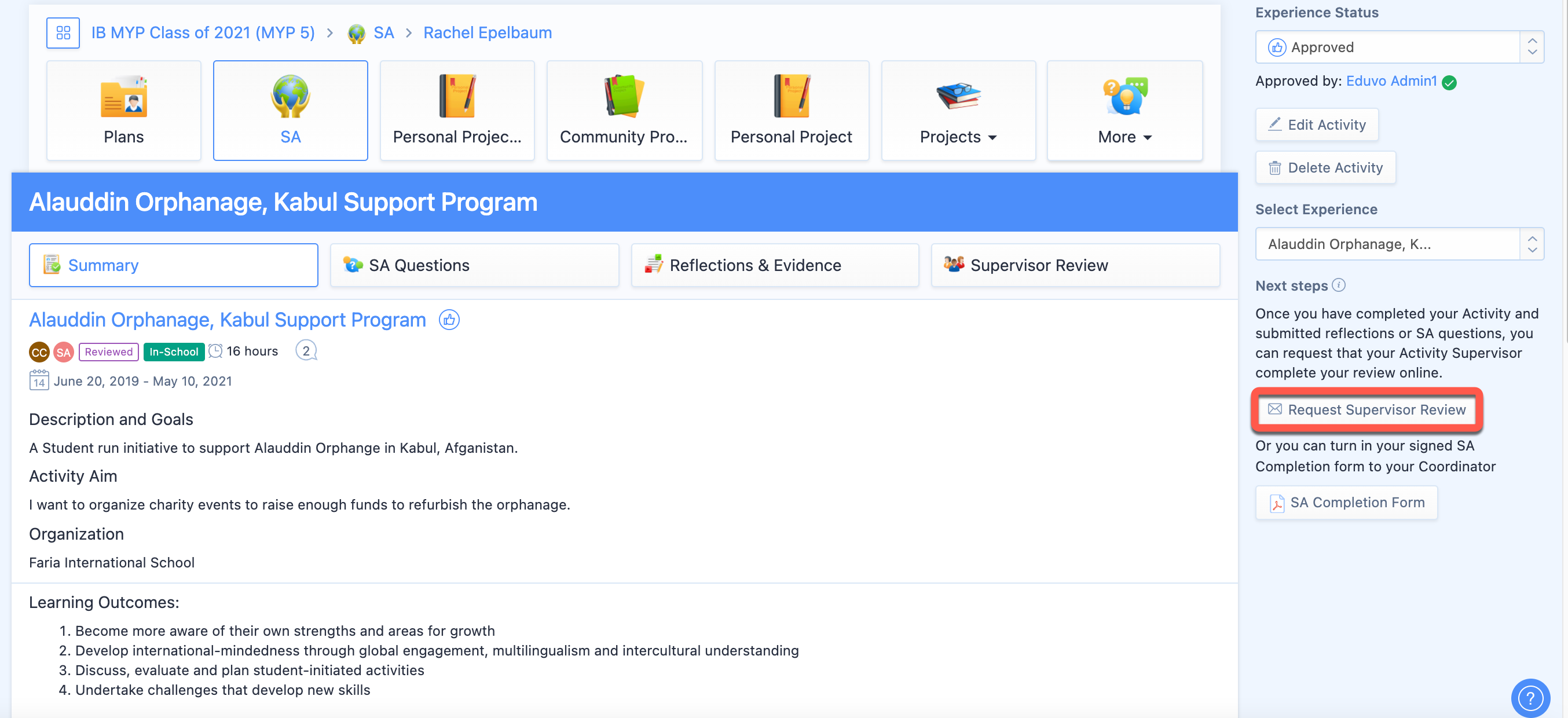Switch to the Summary tab
1568x718 pixels.
(174, 265)
